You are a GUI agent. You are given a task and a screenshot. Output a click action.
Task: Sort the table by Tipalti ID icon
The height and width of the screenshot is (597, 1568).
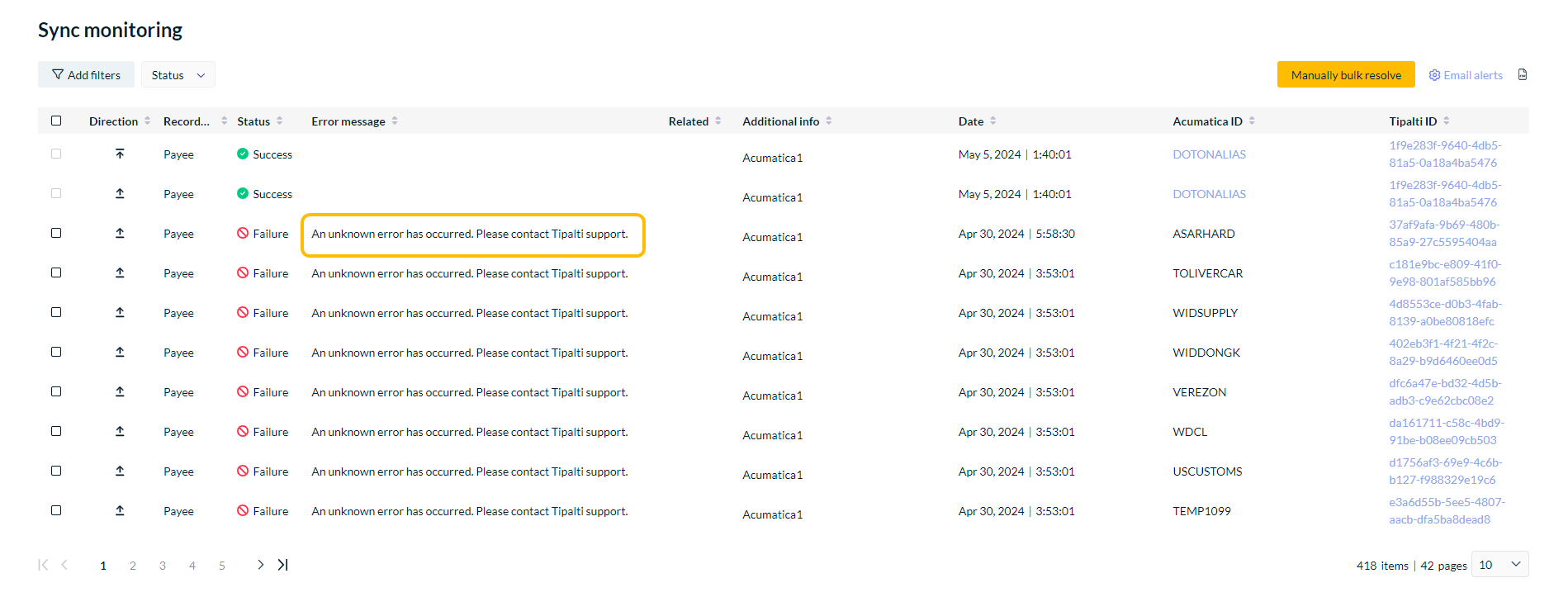coord(1447,121)
